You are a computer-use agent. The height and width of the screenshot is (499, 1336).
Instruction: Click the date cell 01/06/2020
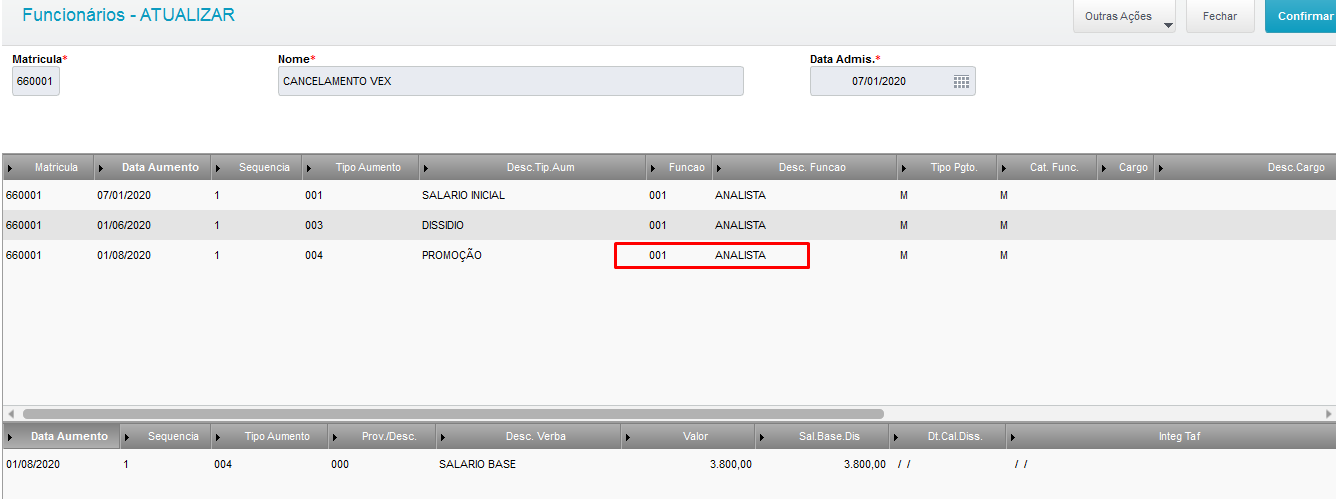coord(124,225)
